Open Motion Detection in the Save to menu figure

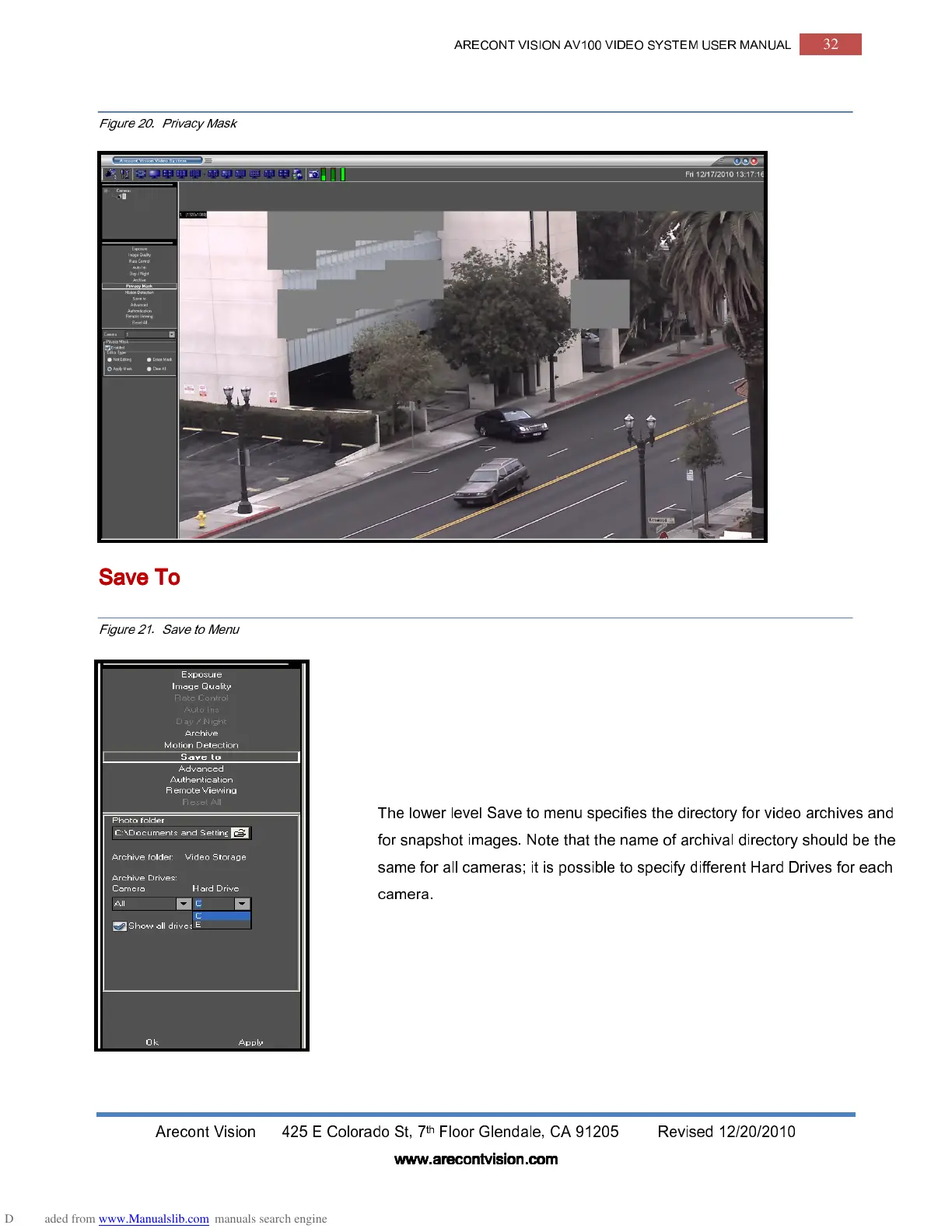(x=201, y=745)
